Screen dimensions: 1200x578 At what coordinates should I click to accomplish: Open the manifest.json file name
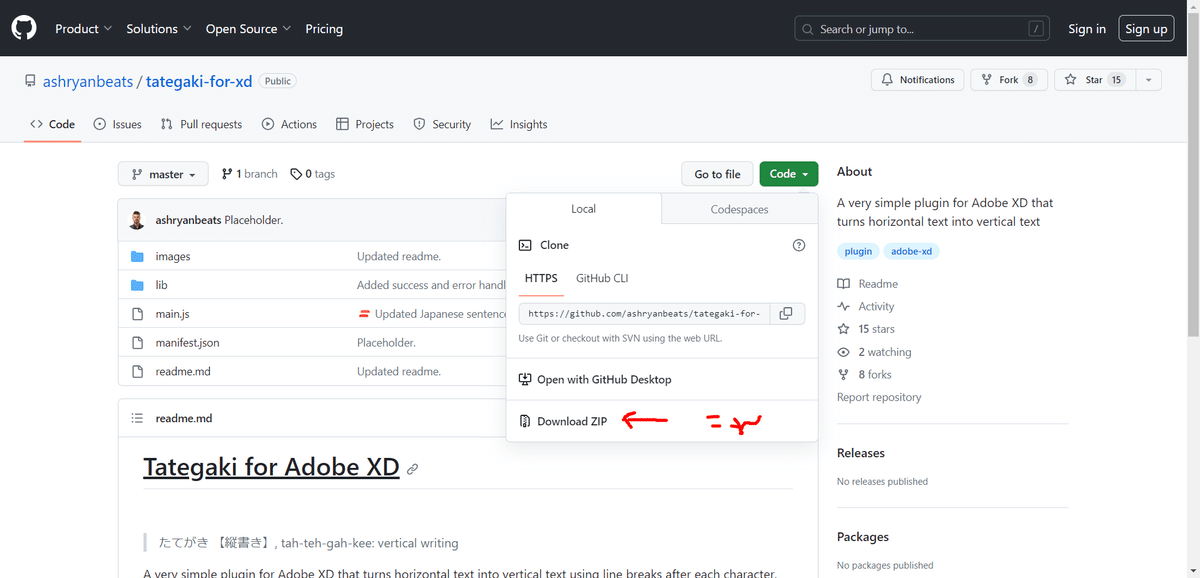187,343
